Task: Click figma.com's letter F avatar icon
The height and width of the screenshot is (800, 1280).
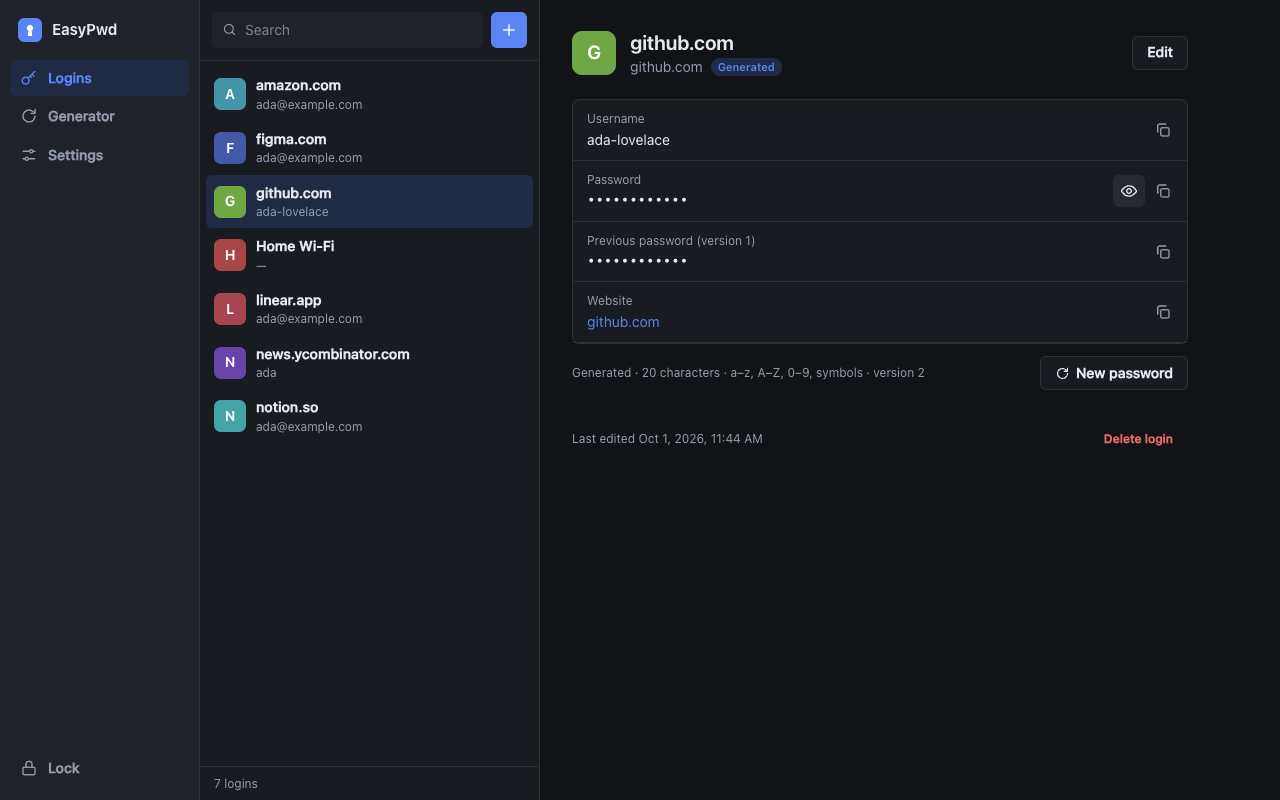Action: (x=230, y=148)
